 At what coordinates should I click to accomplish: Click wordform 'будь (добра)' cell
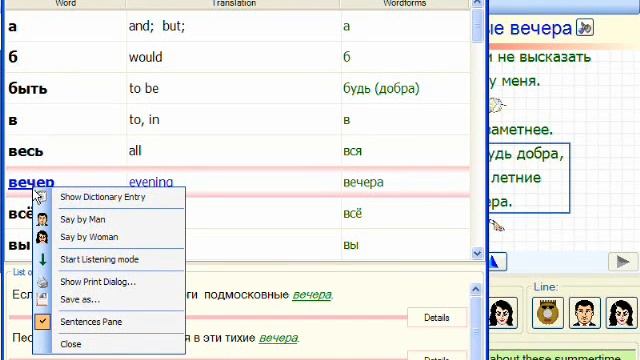click(x=381, y=89)
